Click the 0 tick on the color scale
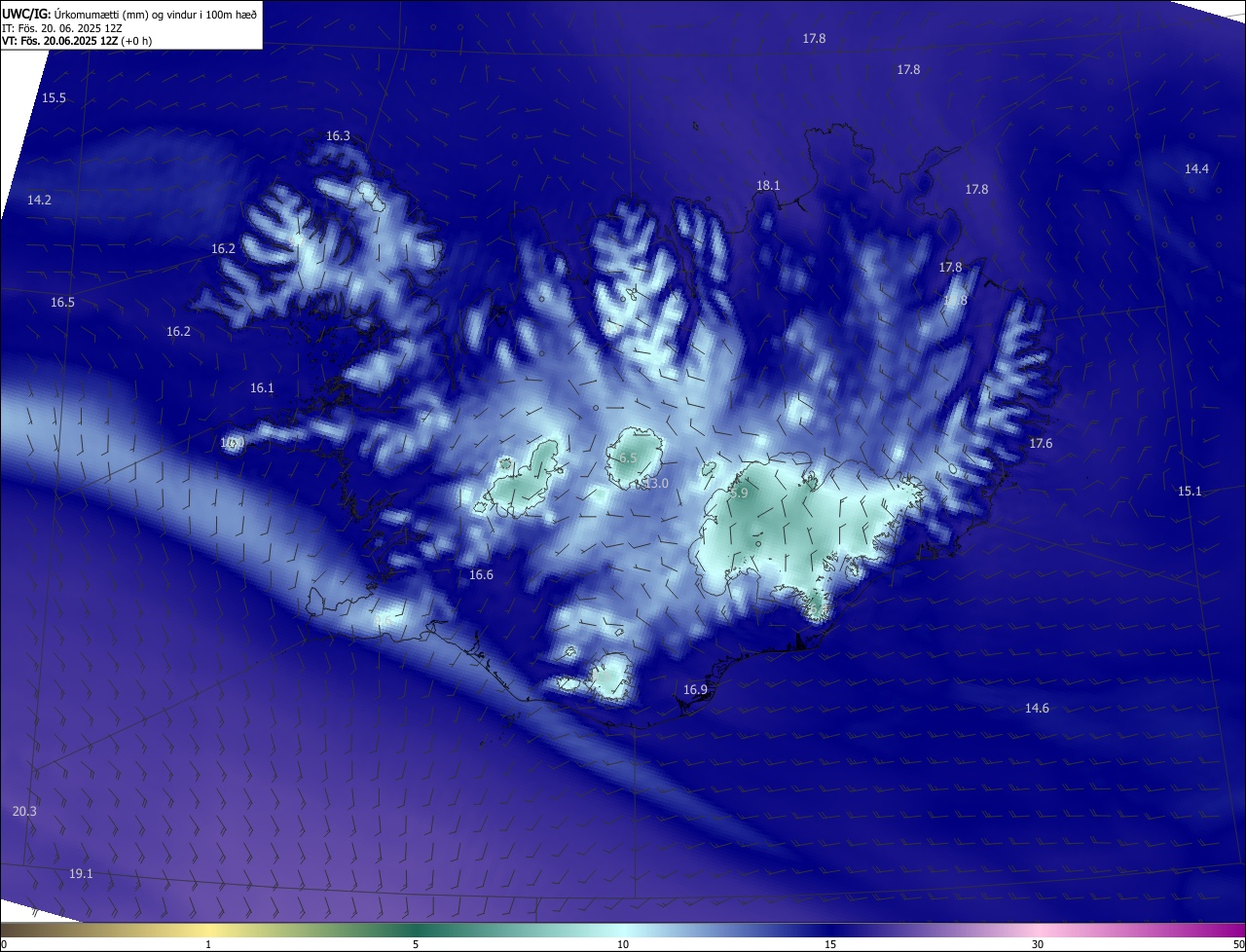 coord(4,944)
